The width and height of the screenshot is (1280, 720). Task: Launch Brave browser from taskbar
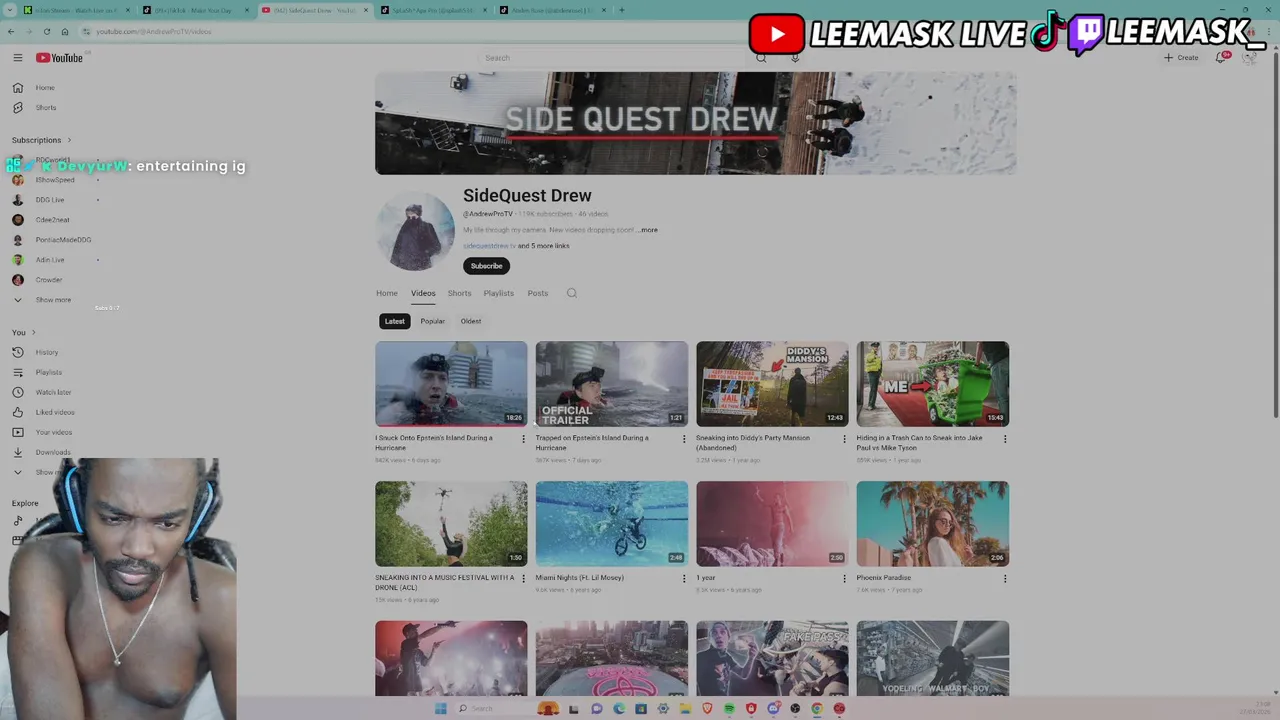pyautogui.click(x=707, y=708)
